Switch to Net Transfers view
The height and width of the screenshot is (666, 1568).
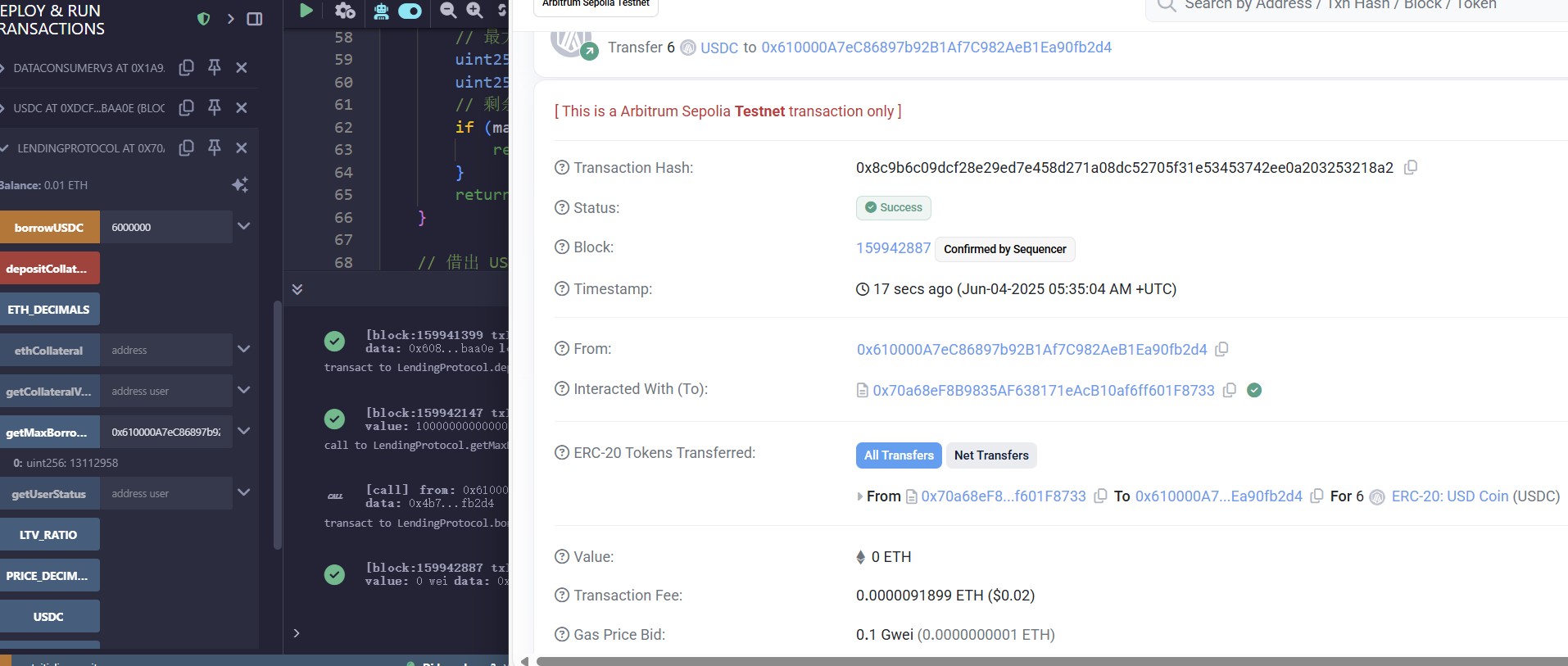(991, 455)
